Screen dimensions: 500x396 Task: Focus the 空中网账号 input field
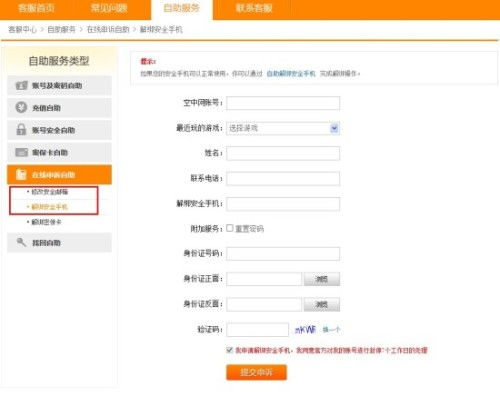(283, 103)
